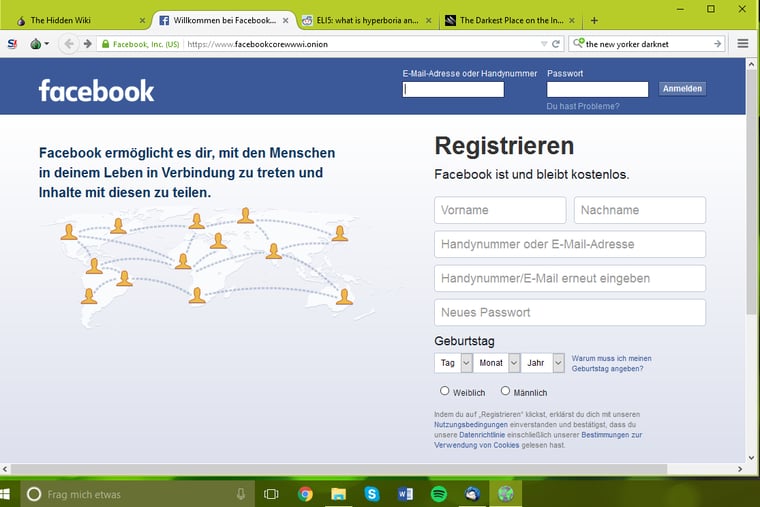This screenshot has width=760, height=507.
Task: Launch Skype from the taskbar
Action: click(x=372, y=493)
